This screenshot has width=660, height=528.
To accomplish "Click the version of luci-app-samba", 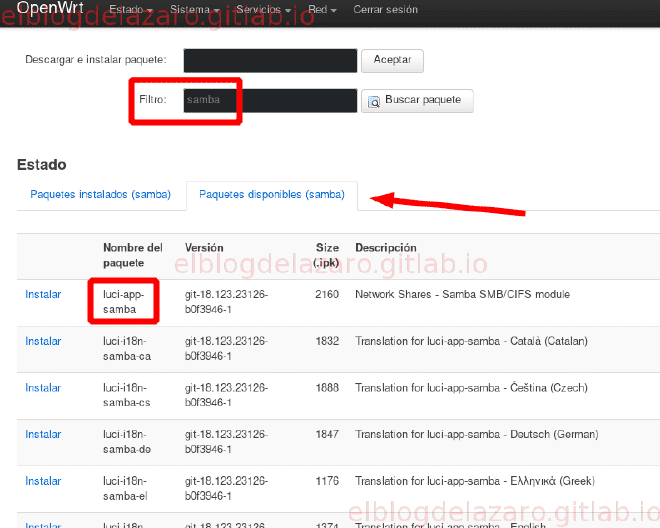I will click(x=226, y=301).
